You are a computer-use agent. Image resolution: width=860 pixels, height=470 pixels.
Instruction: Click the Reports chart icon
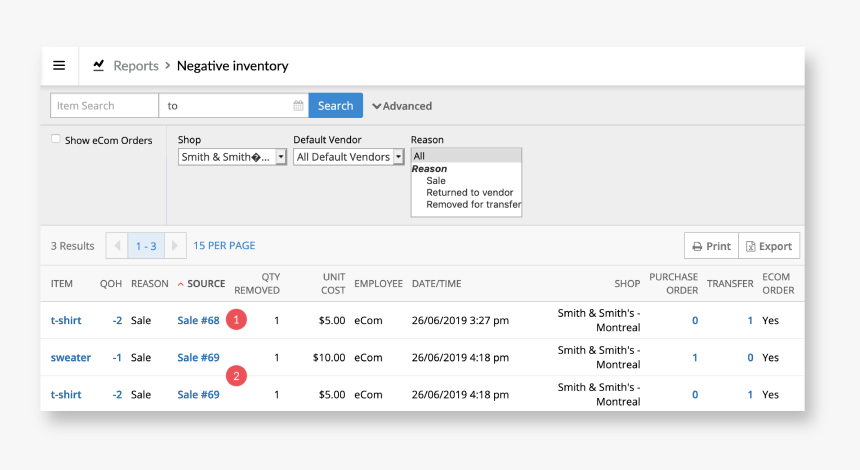click(99, 66)
